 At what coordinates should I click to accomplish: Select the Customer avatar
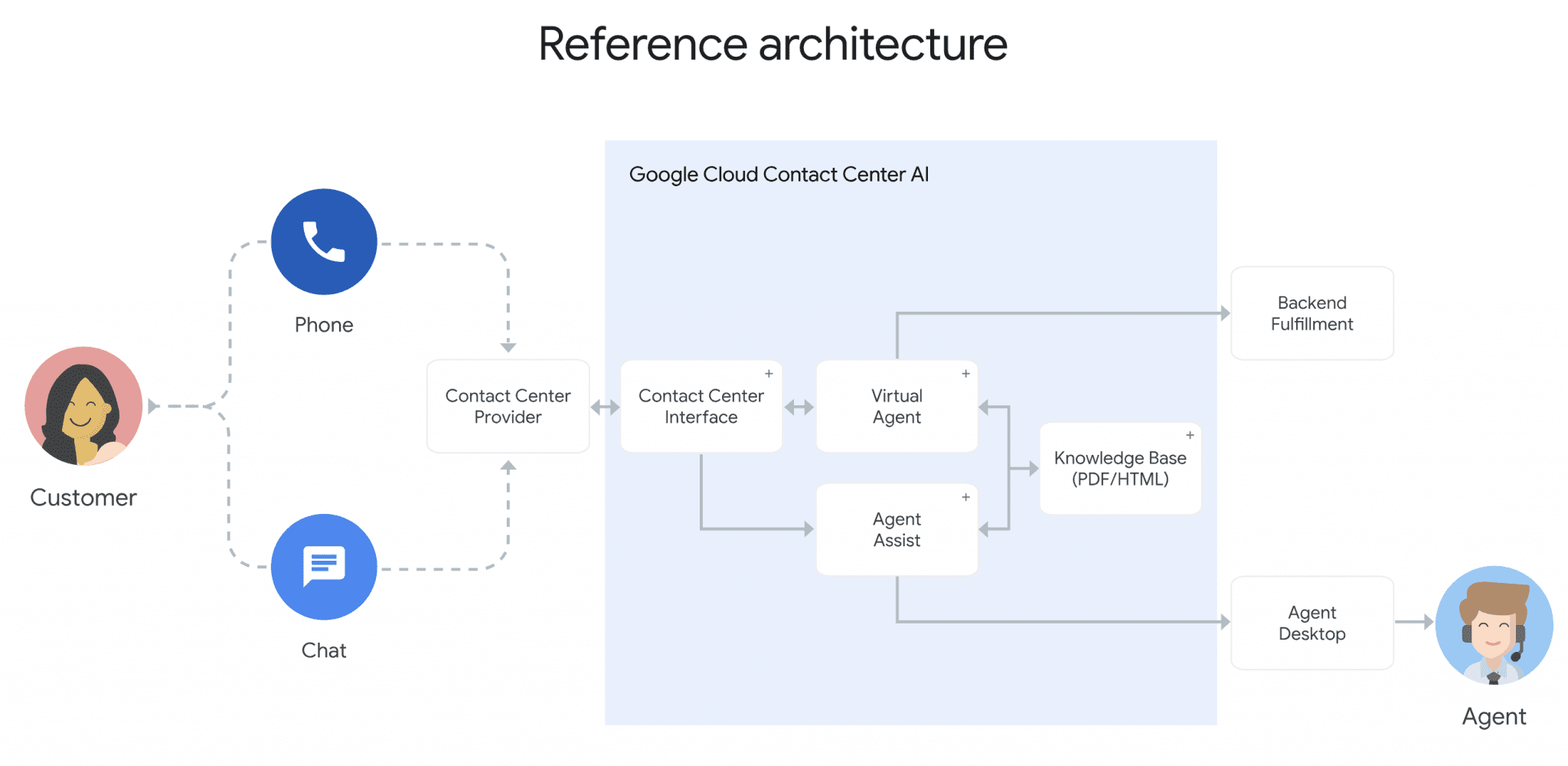[x=83, y=406]
